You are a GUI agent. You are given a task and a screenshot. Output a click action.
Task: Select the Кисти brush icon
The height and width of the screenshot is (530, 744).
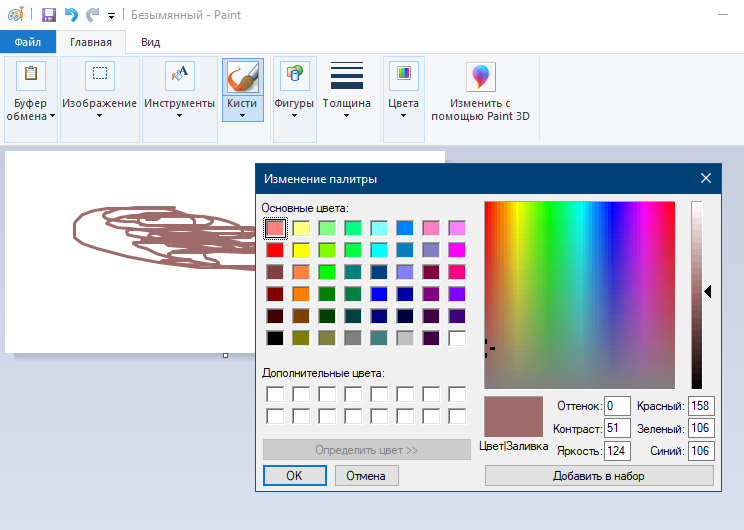(x=242, y=76)
